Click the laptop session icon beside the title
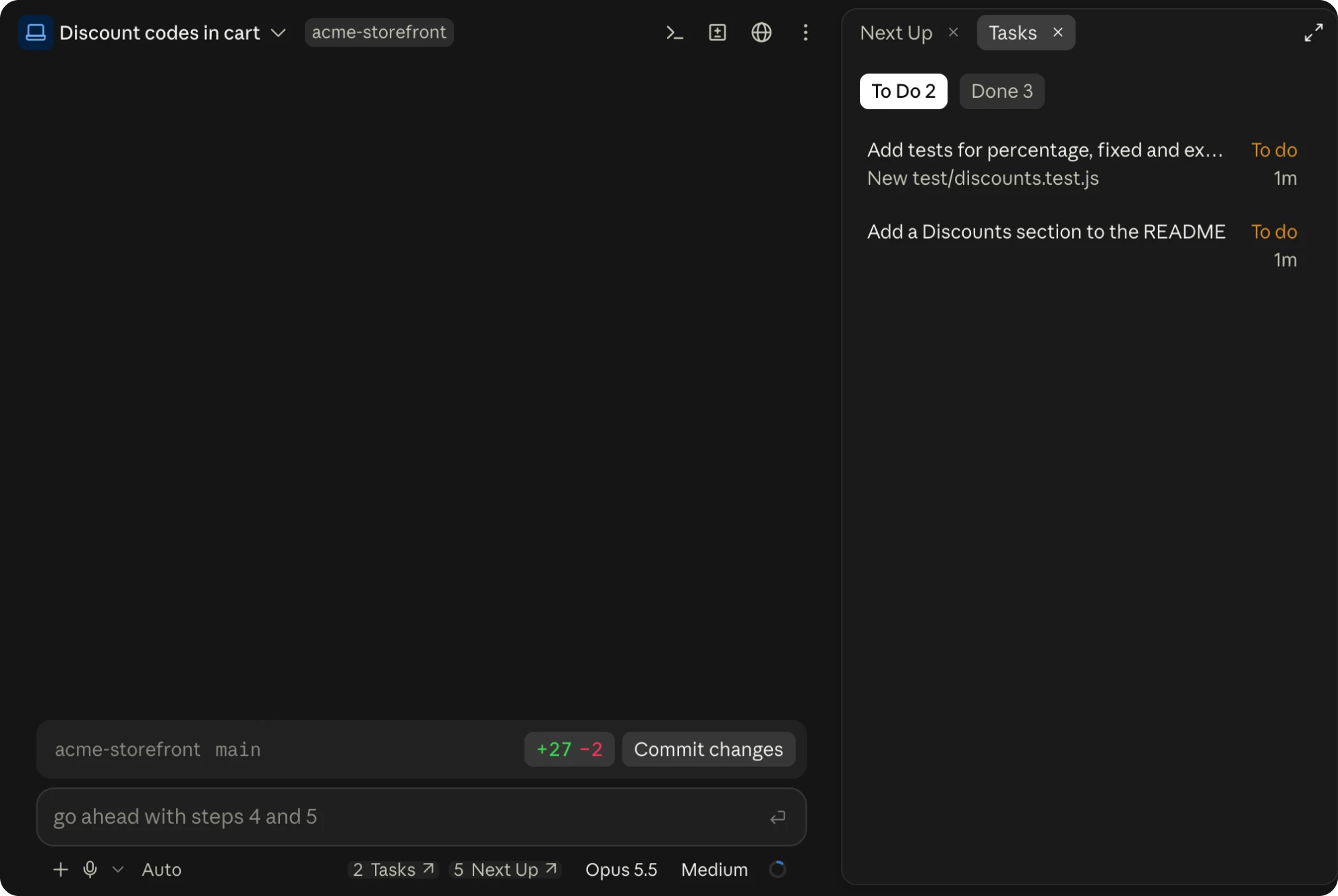The image size is (1338, 896). [35, 32]
